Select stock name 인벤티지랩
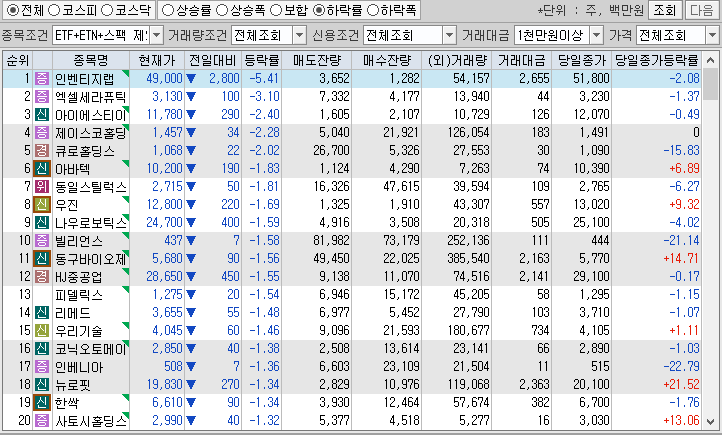 pyautogui.click(x=84, y=79)
